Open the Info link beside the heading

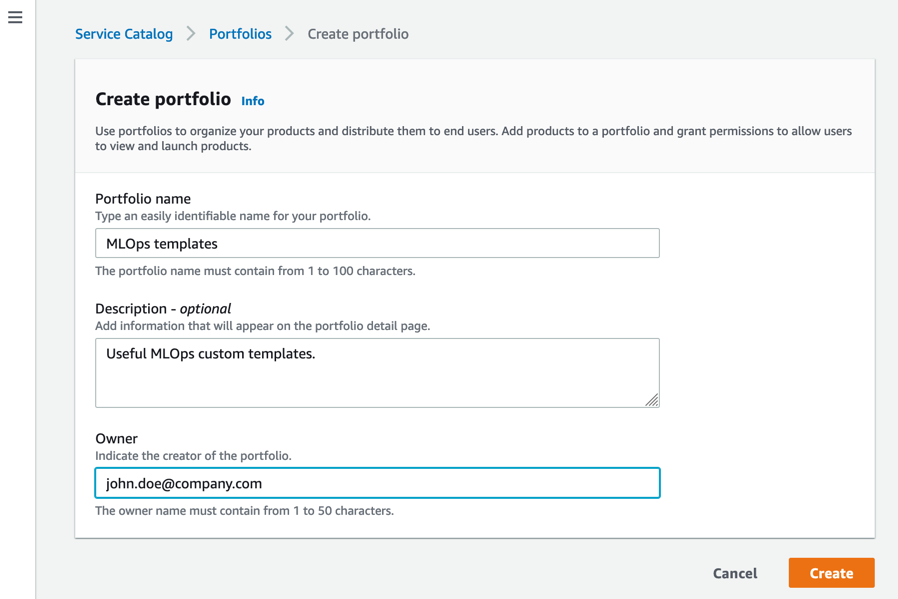coord(253,101)
